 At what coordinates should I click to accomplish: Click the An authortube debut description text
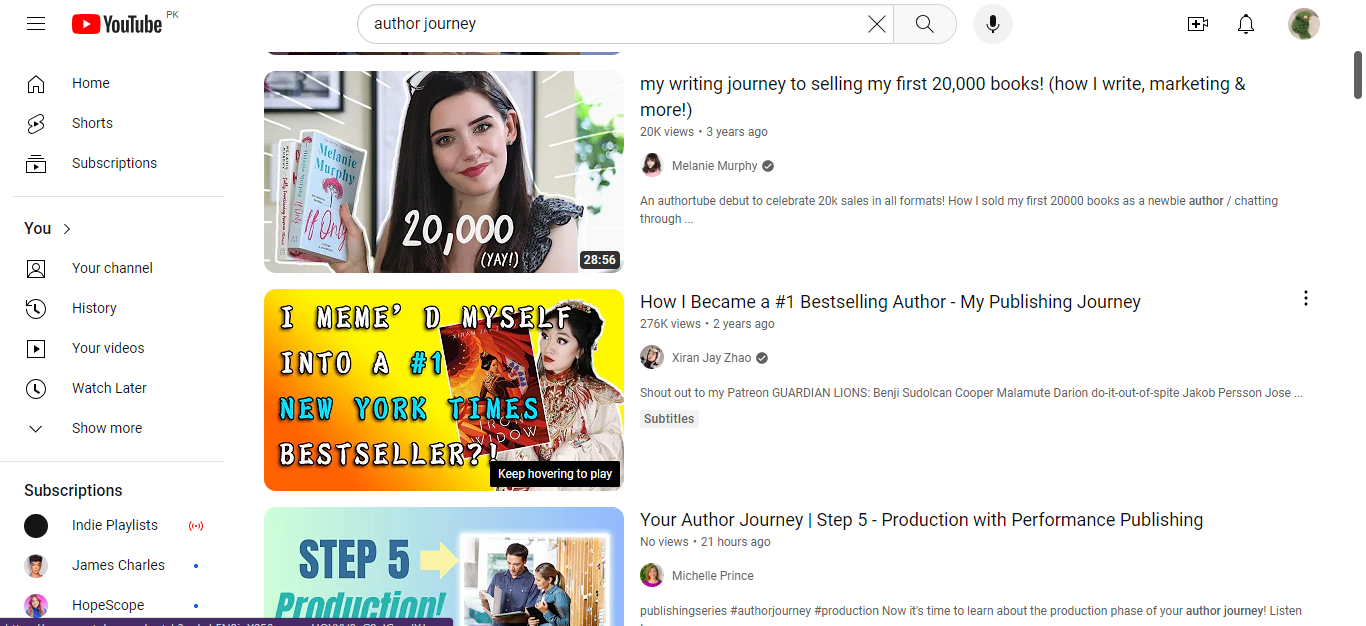[959, 210]
